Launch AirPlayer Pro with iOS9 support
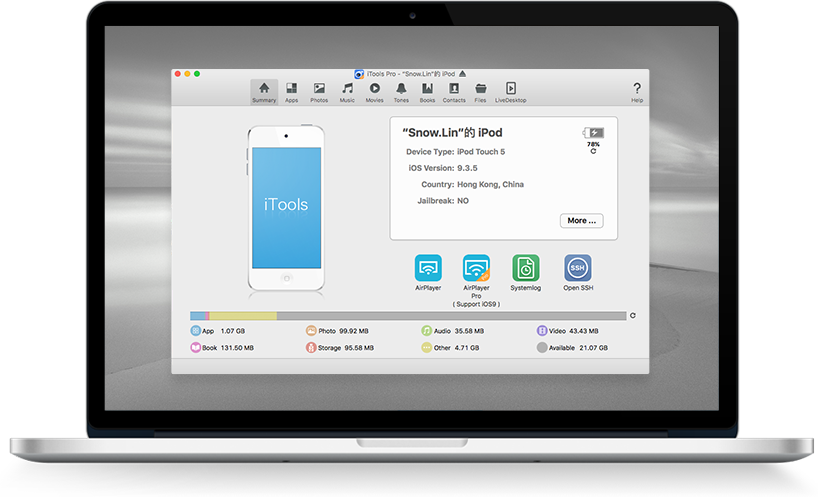Viewport: 818px width, 497px height. 476,280
